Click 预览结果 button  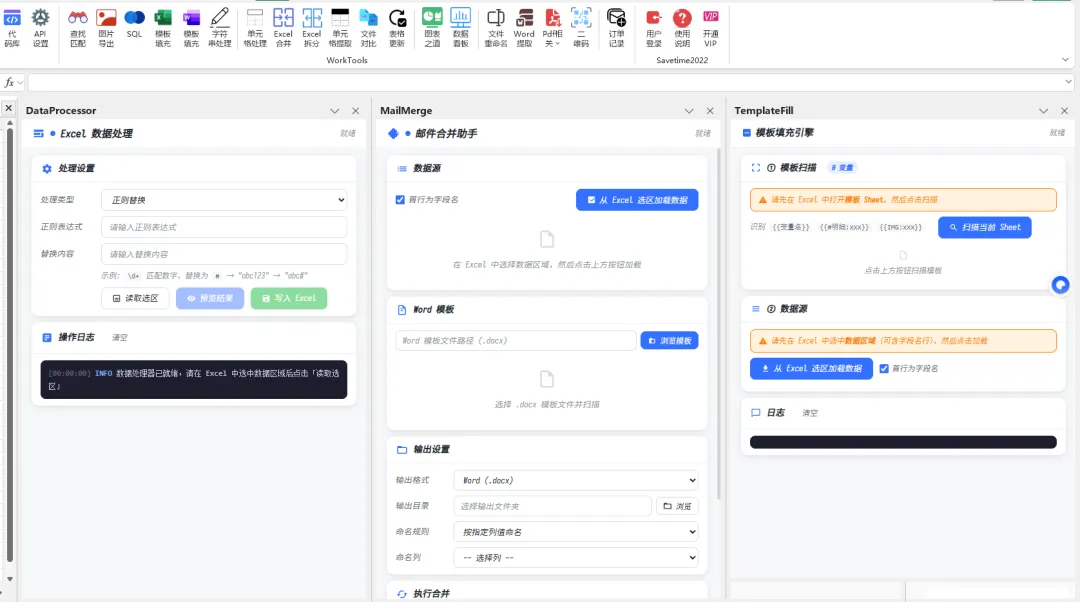[x=210, y=298]
